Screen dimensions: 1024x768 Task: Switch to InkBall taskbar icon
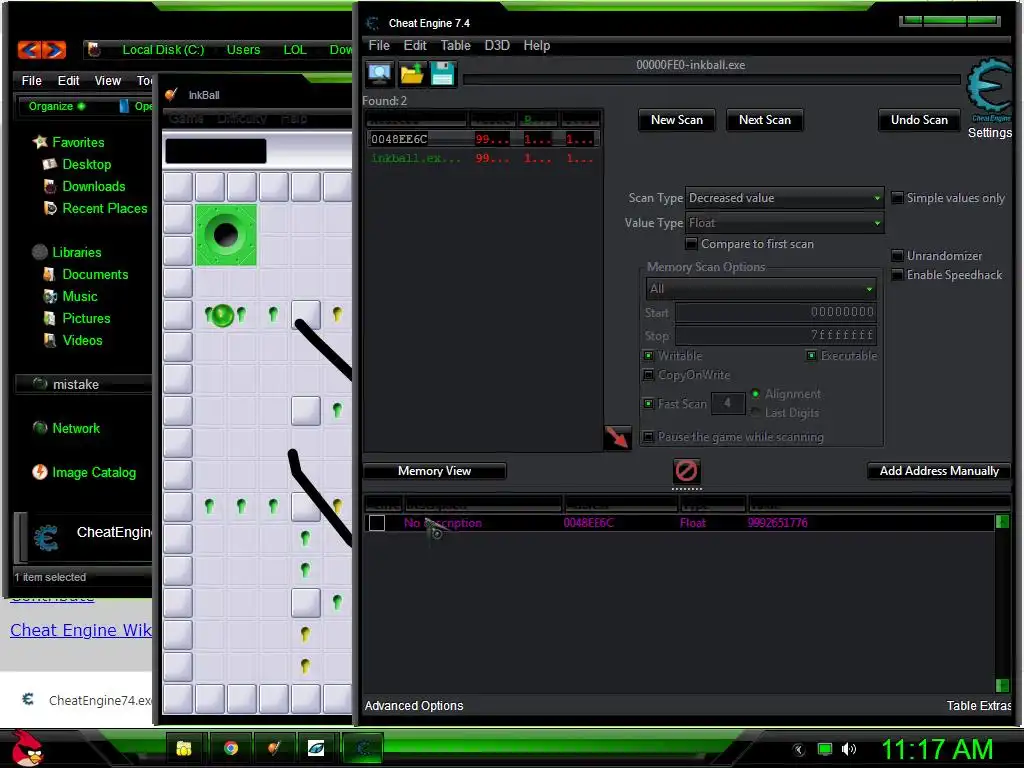(x=274, y=748)
